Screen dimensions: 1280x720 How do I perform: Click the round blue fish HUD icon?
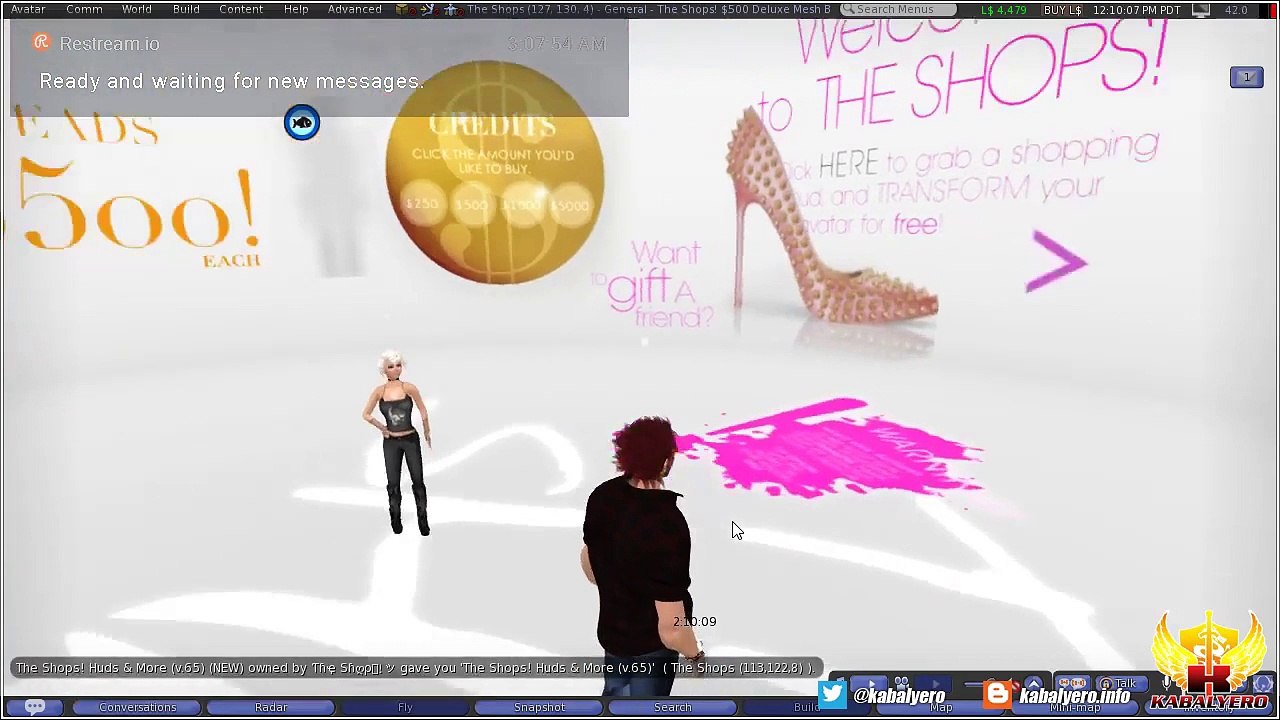click(302, 122)
